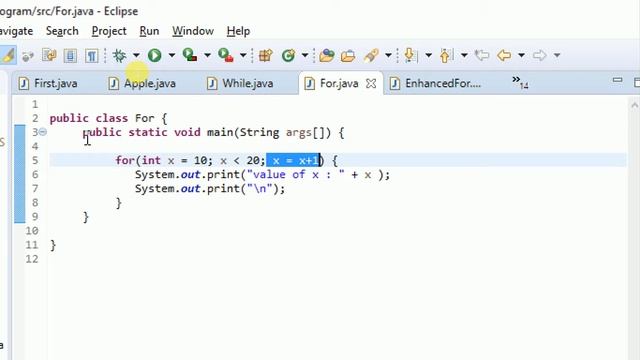Click 'for(int x = 10;' on line 5
The height and width of the screenshot is (360, 640).
(164, 160)
